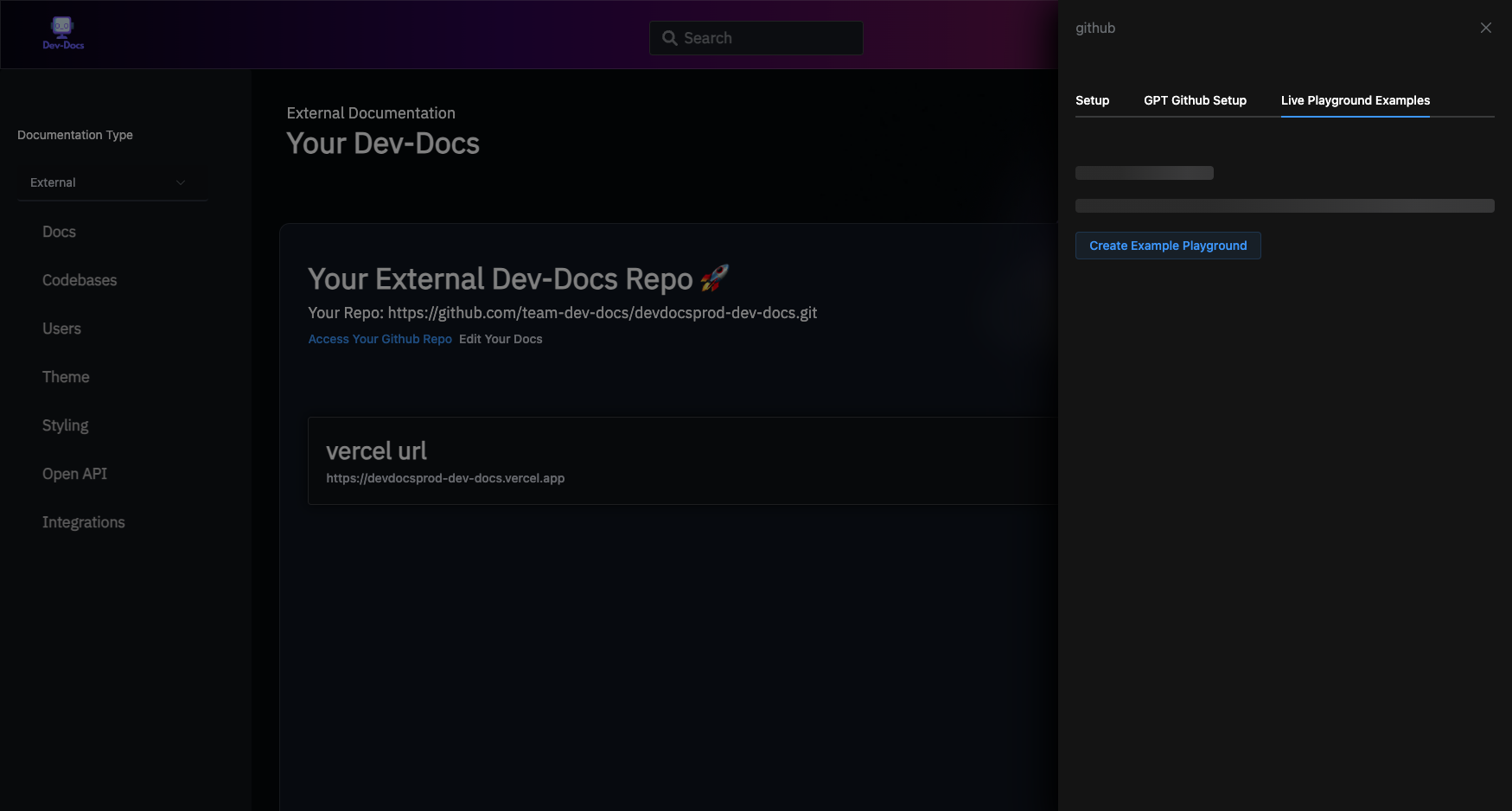
Task: Select the Live Playground Examples tab
Action: click(x=1355, y=100)
